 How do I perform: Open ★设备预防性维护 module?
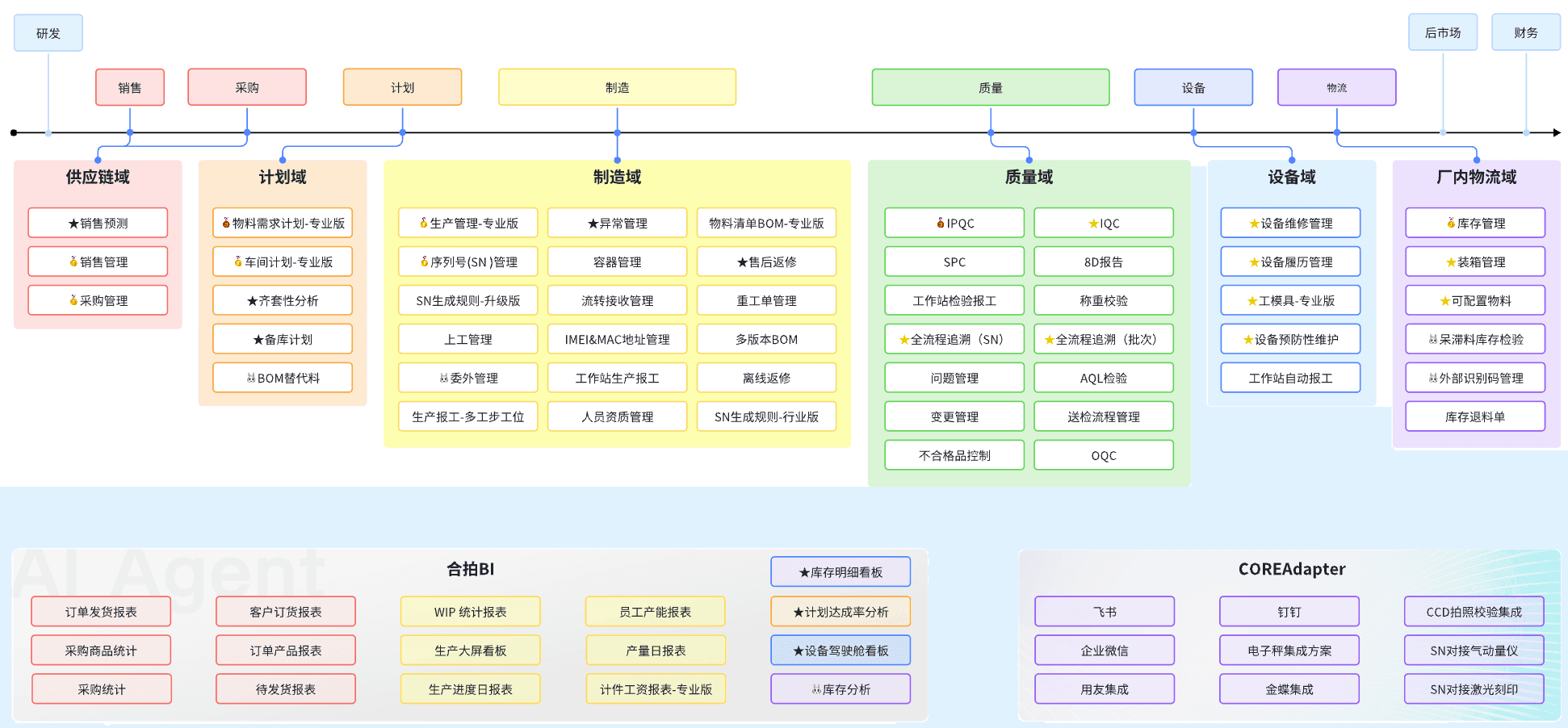click(x=1290, y=339)
